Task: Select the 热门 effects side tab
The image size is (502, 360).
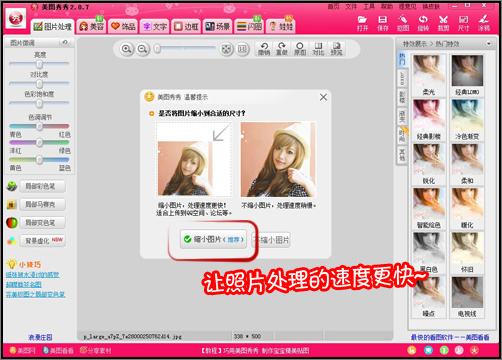Action: (402, 58)
